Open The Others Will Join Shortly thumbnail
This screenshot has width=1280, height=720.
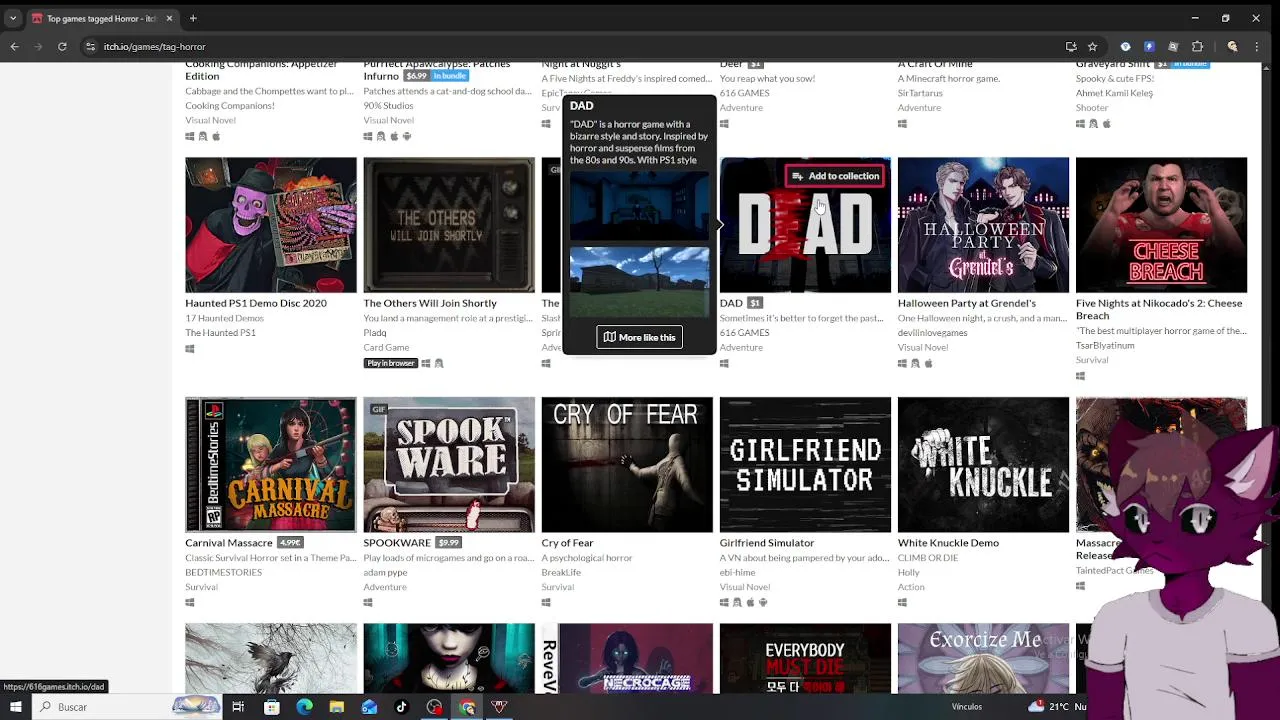449,225
